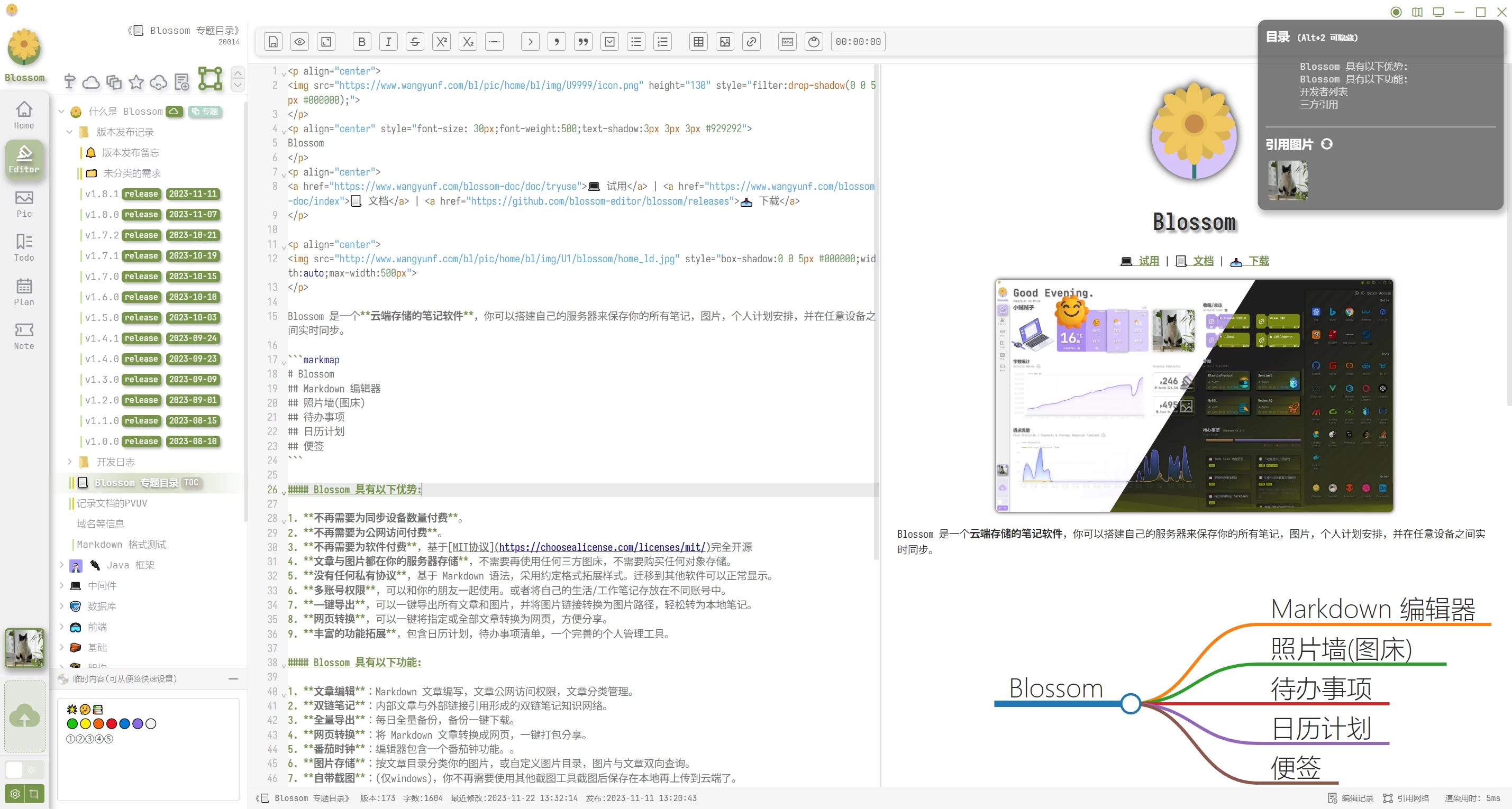Expand the 开发日志 folder
The image size is (1512, 809).
click(x=69, y=462)
